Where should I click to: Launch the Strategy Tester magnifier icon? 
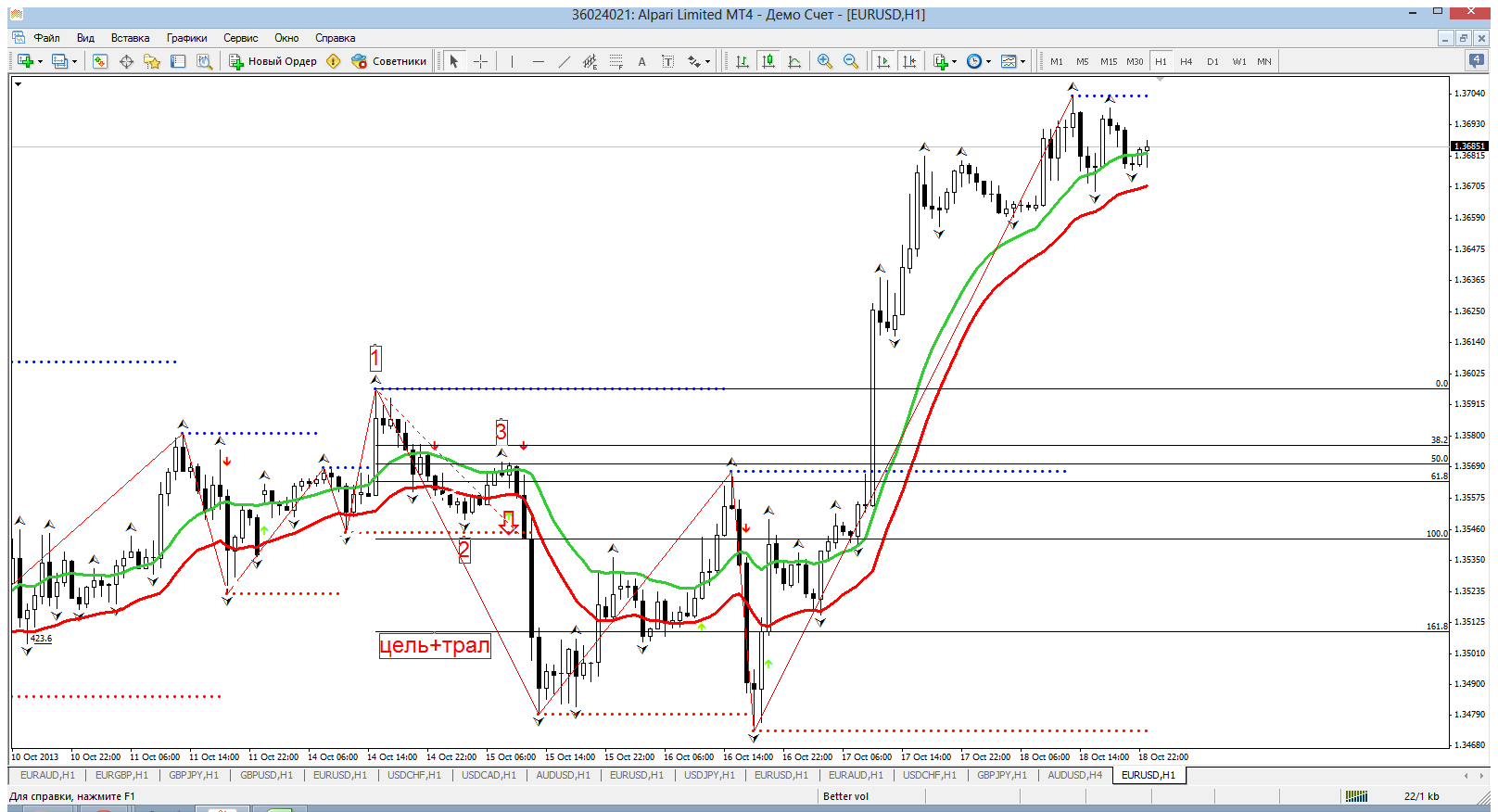tap(205, 61)
